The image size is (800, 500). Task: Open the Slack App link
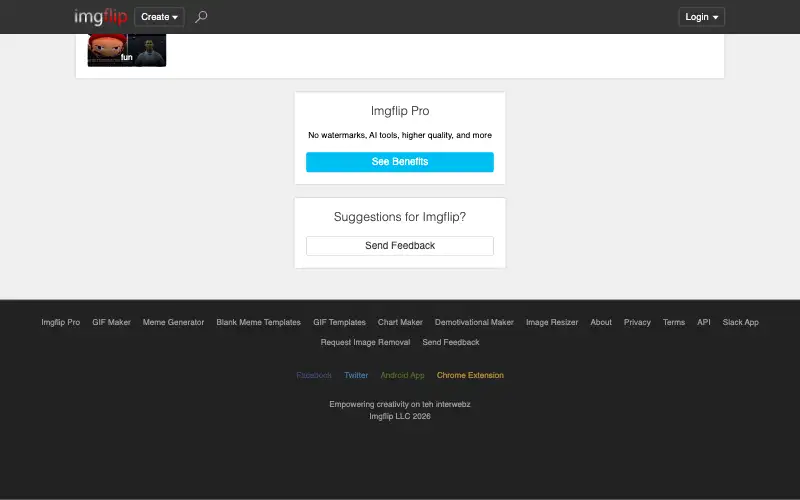click(740, 322)
